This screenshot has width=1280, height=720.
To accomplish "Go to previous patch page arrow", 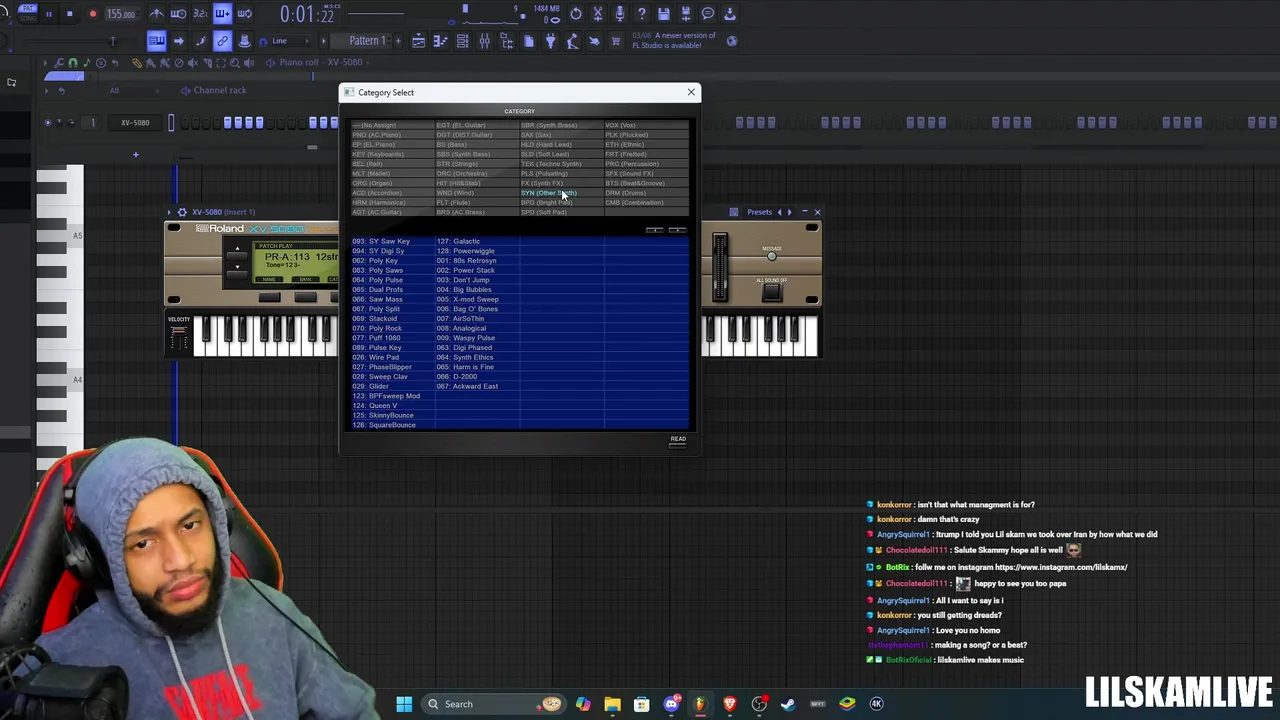I will 654,230.
